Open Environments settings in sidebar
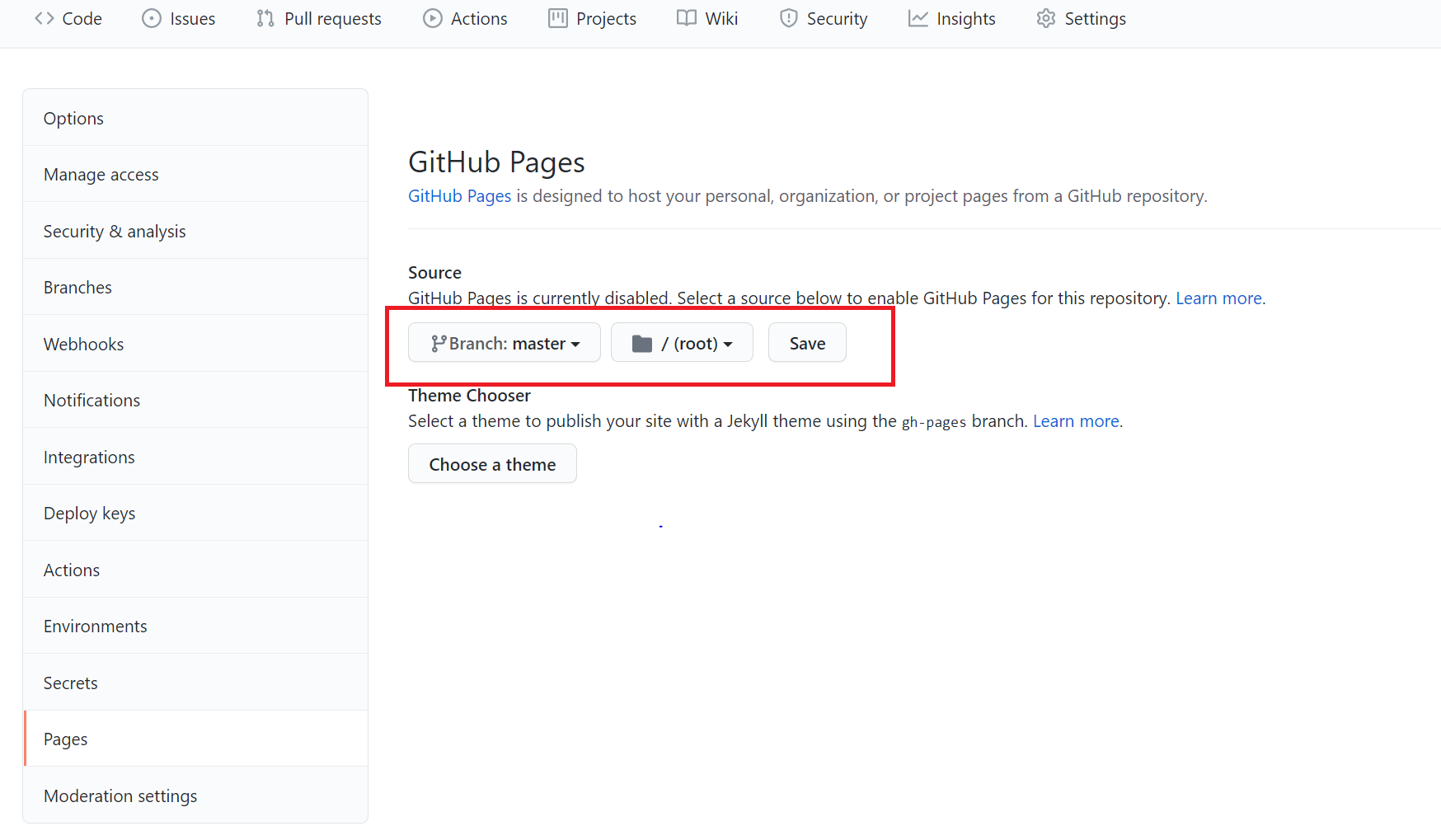This screenshot has width=1441, height=840. click(195, 626)
